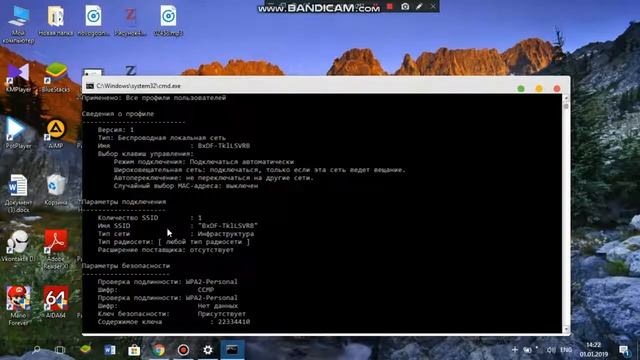Open Word from the taskbar
Image resolution: width=640 pixels, height=360 pixels.
[x=110, y=350]
